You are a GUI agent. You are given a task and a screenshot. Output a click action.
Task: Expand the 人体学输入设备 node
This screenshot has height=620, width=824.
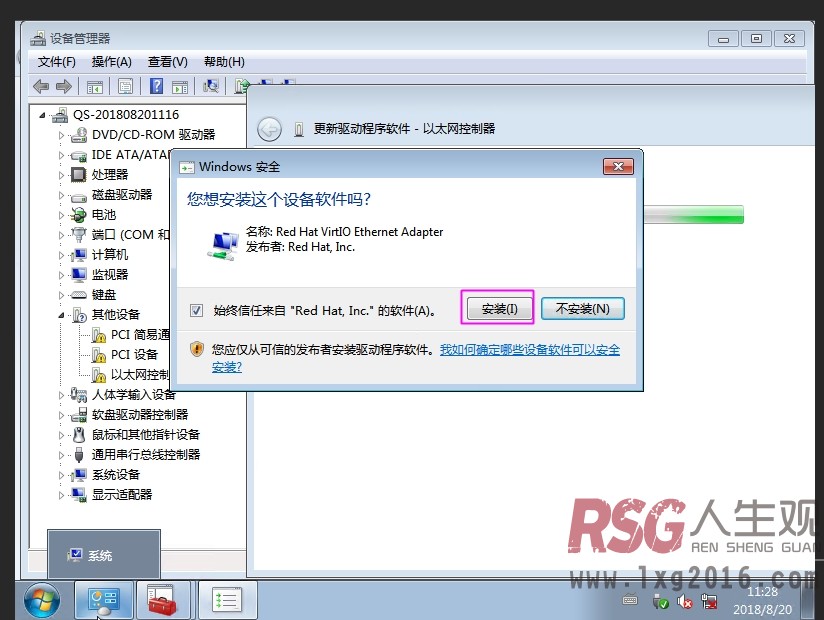pos(61,395)
